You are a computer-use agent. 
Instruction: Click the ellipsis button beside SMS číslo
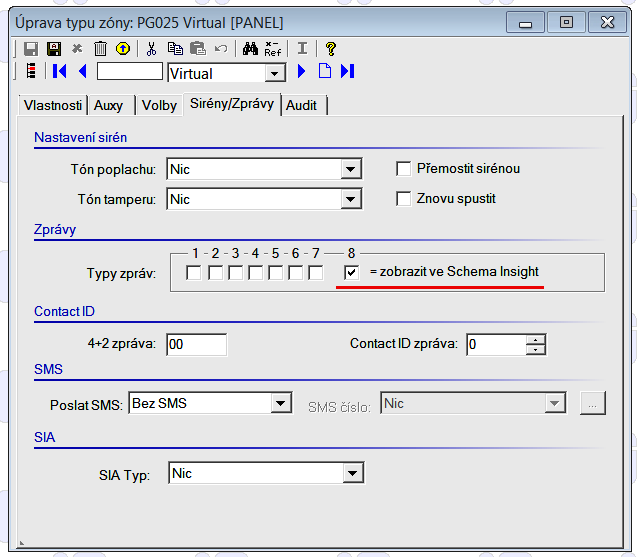[593, 404]
